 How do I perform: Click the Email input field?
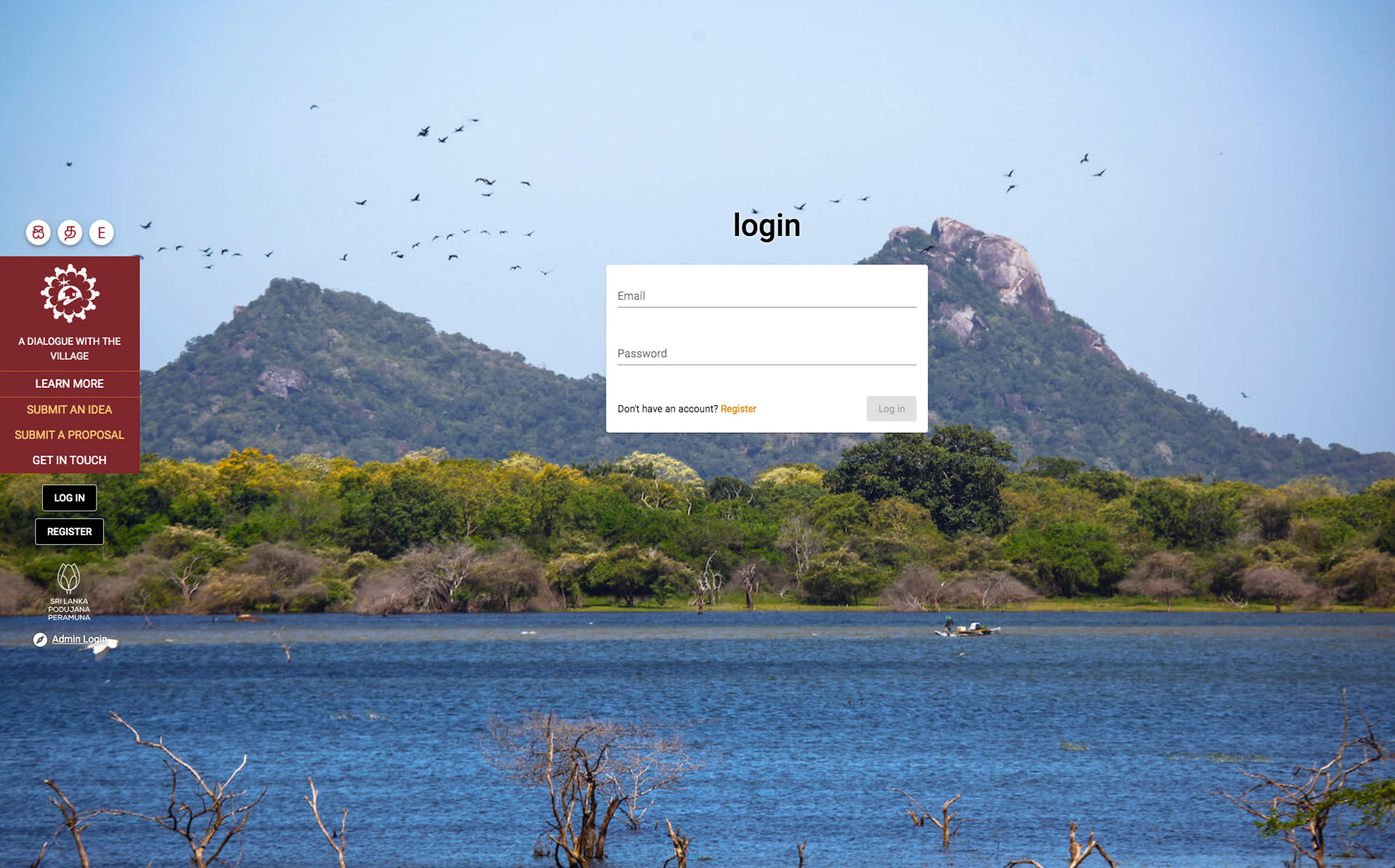click(x=766, y=296)
